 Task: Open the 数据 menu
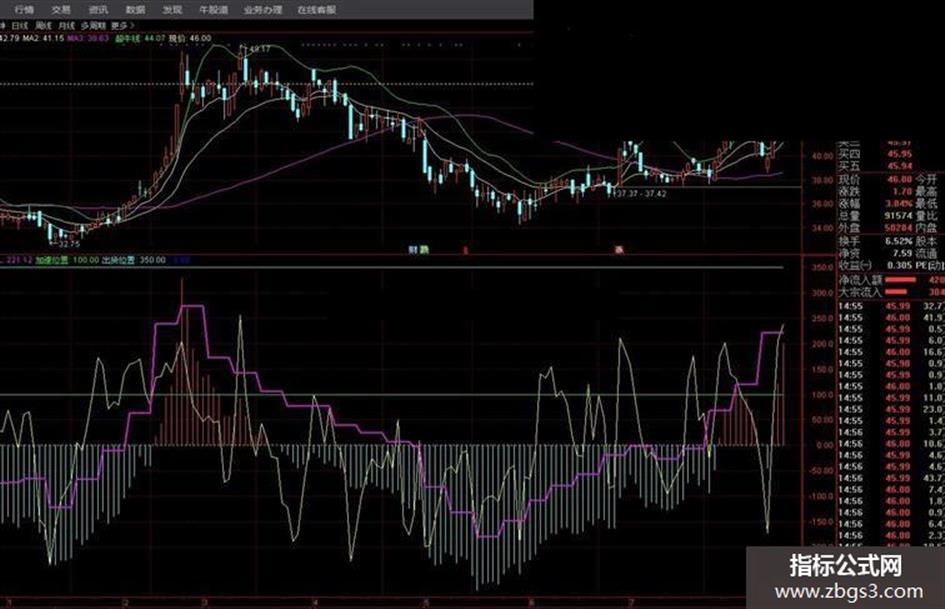136,10
